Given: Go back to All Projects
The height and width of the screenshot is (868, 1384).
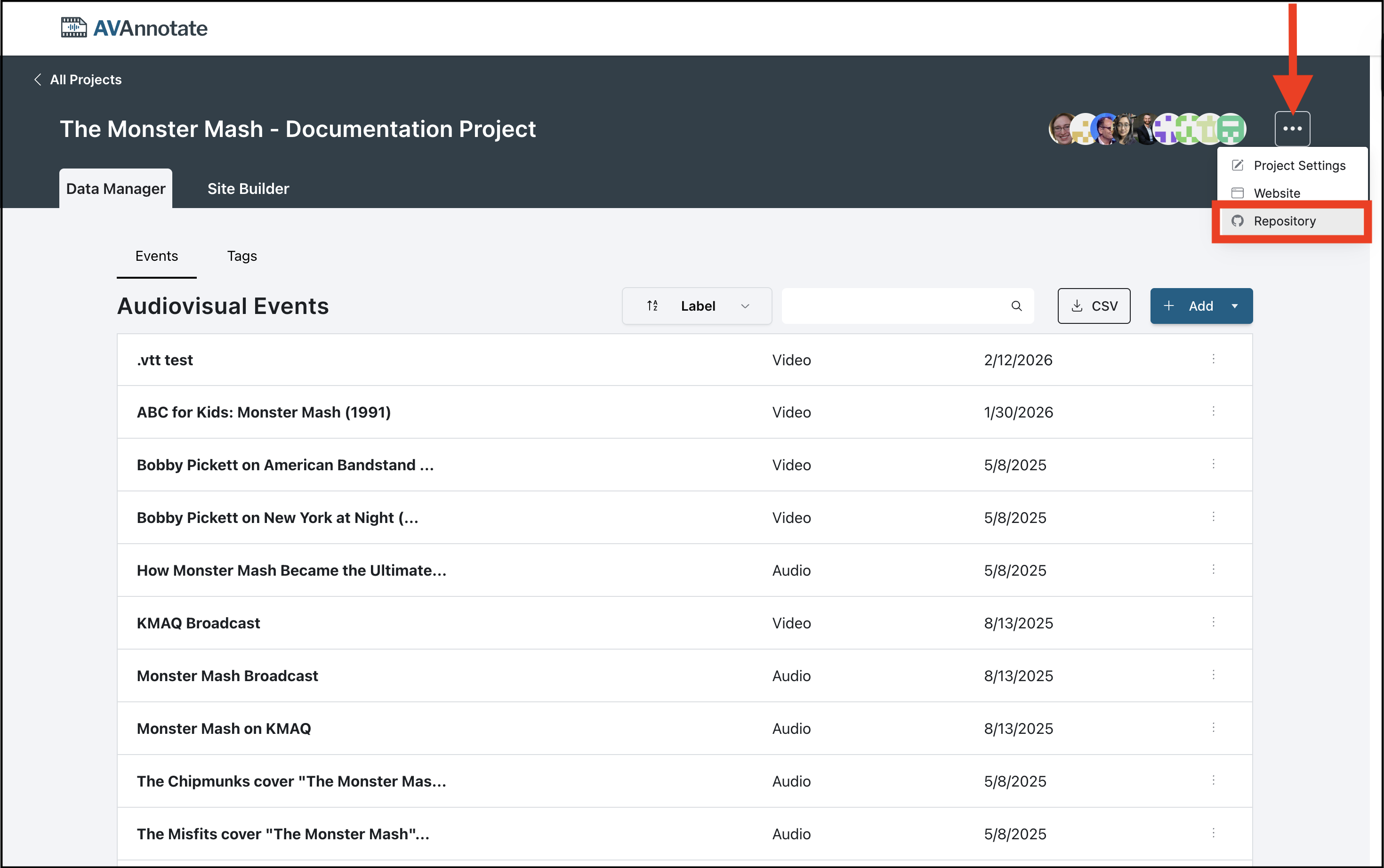Looking at the screenshot, I should 78,80.
